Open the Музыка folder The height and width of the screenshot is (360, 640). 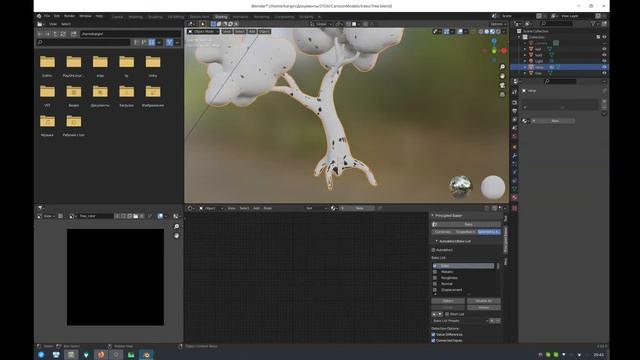47,125
